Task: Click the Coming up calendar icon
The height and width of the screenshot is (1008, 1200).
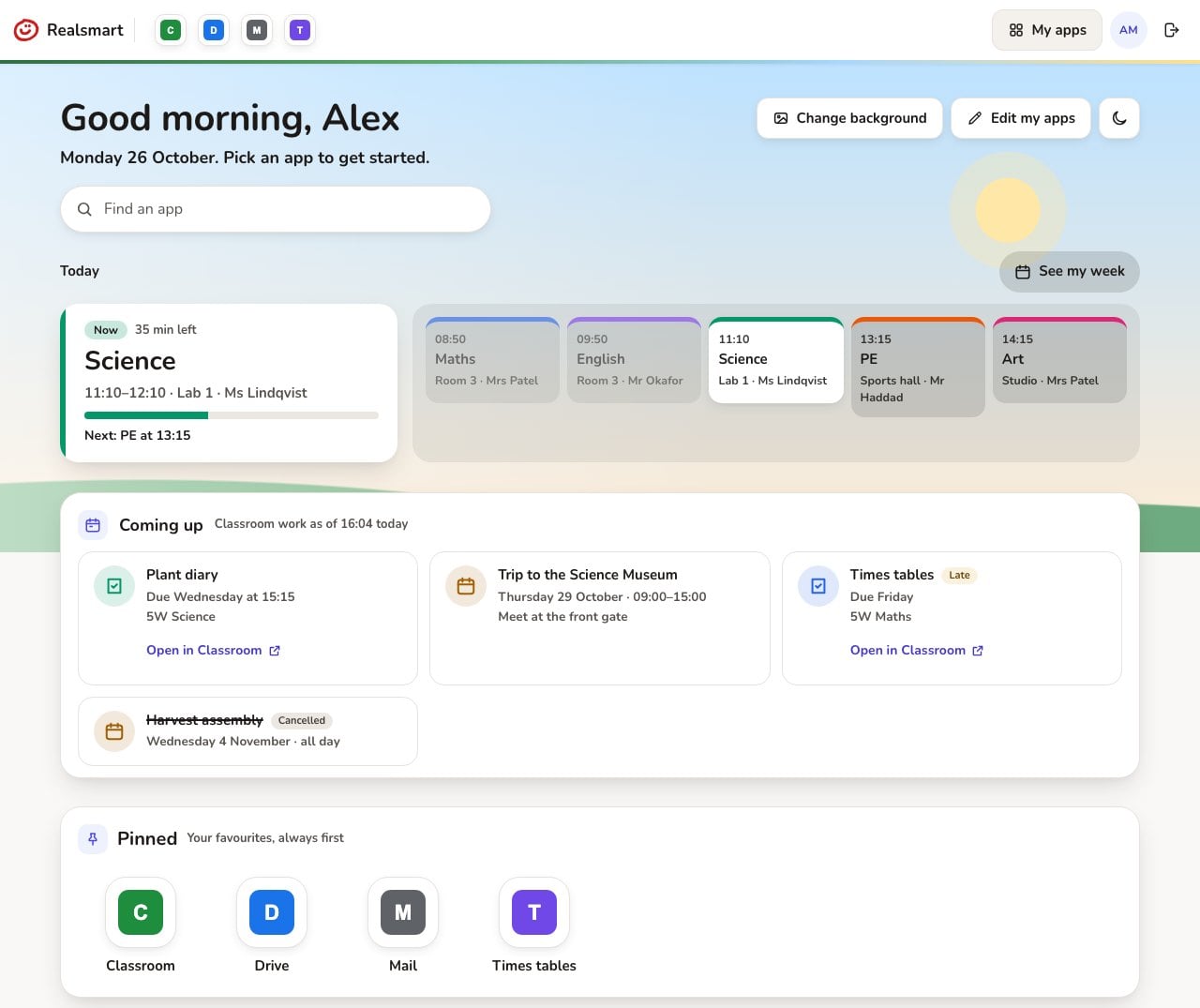Action: click(x=93, y=525)
